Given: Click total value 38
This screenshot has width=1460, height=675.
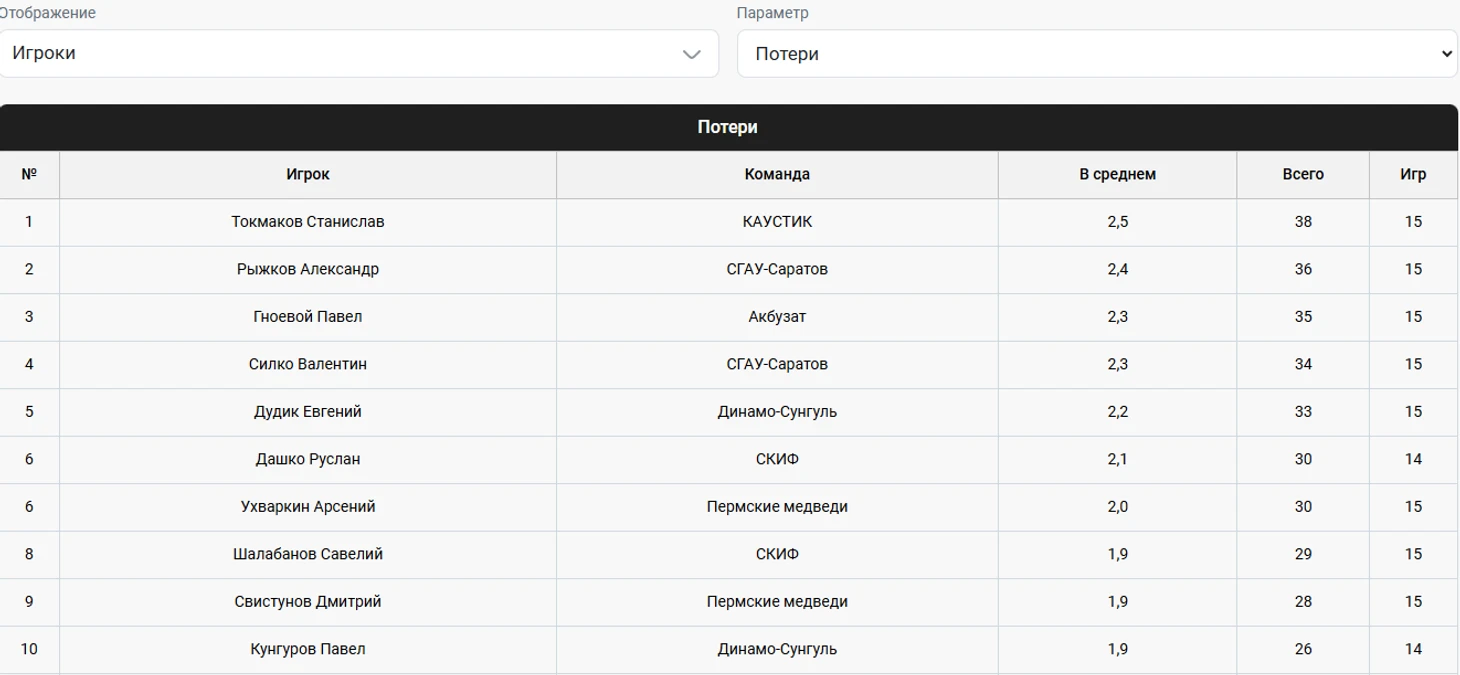Looking at the screenshot, I should pyautogui.click(x=1303, y=222).
